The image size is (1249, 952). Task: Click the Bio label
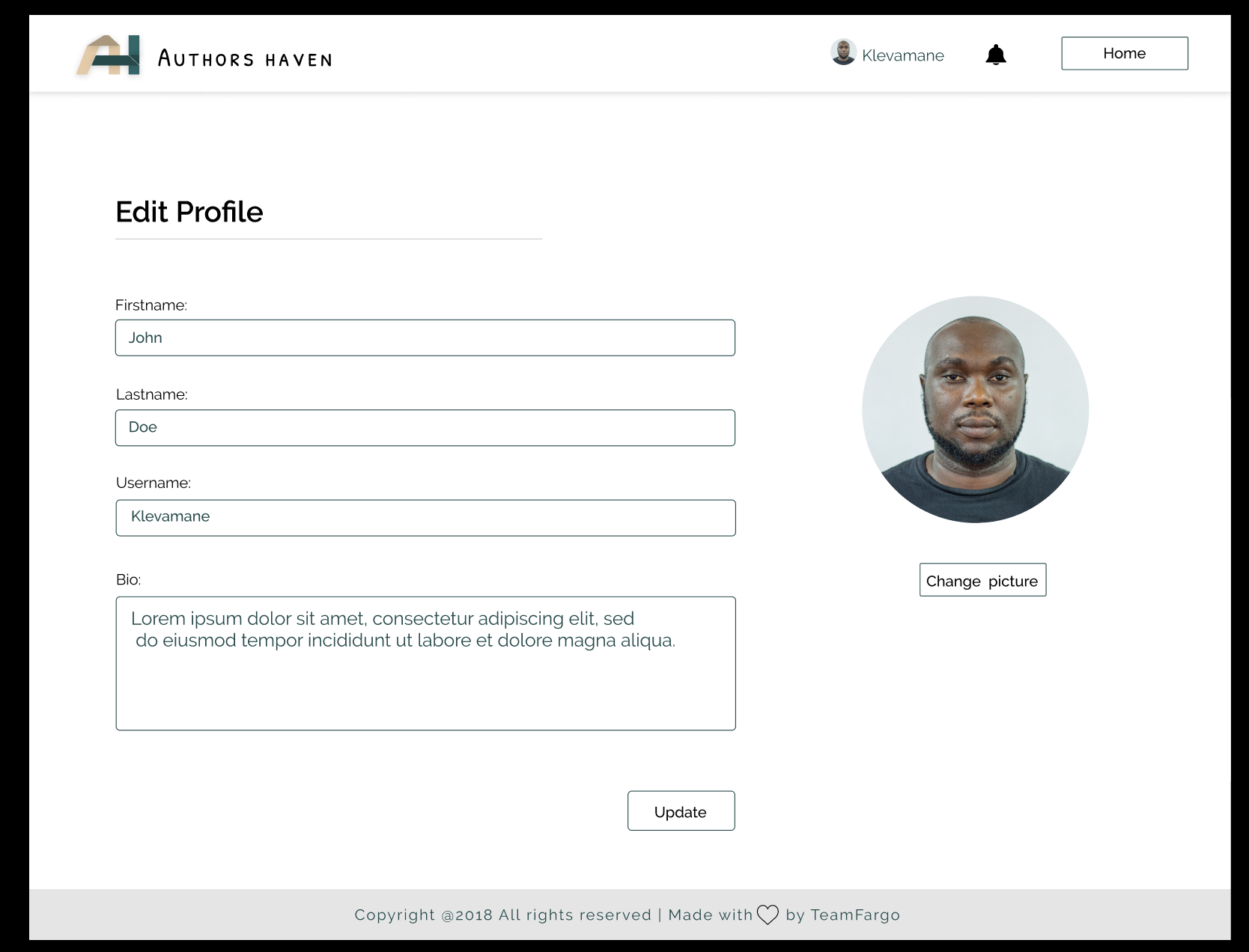[127, 579]
